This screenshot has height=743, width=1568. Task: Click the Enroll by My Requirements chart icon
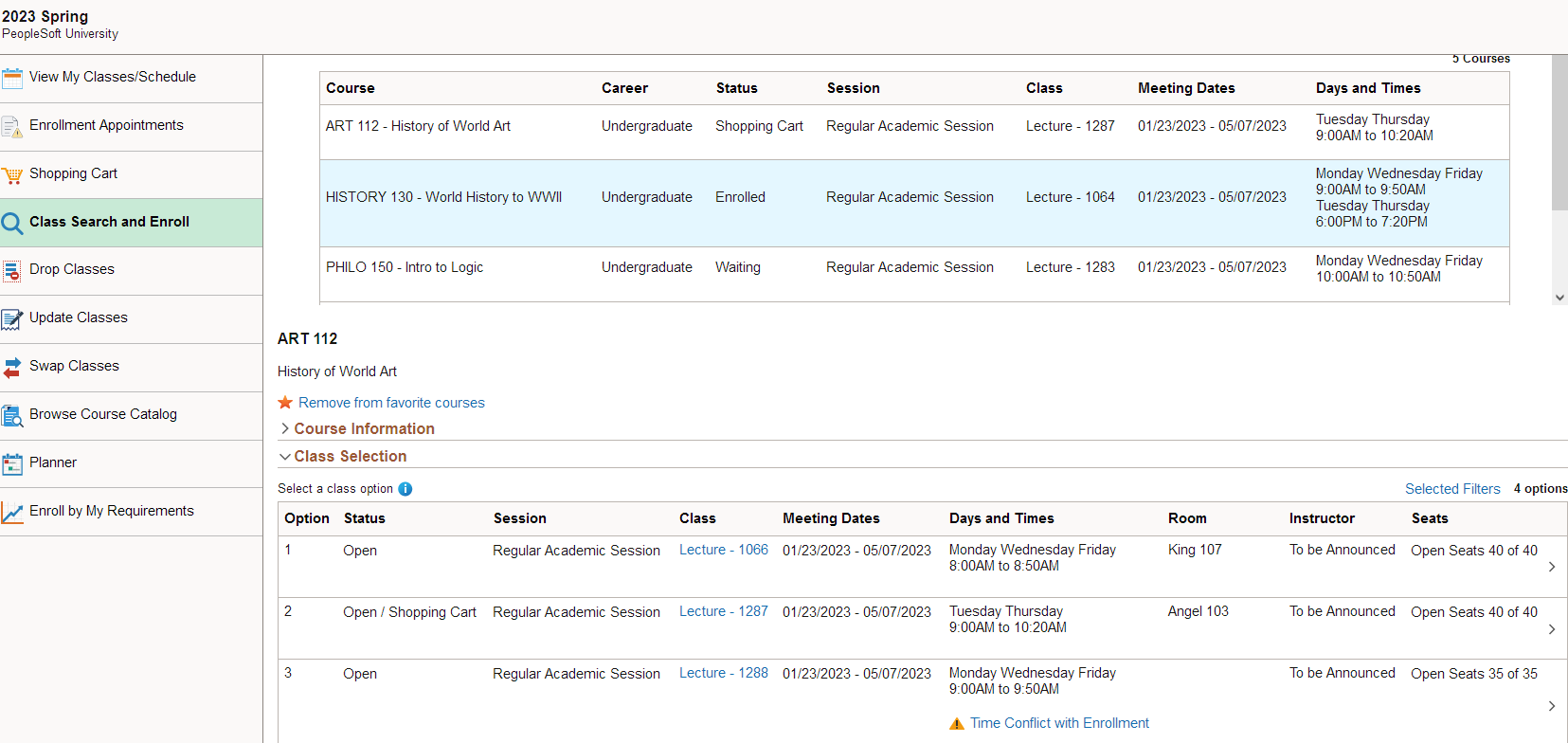tap(12, 513)
